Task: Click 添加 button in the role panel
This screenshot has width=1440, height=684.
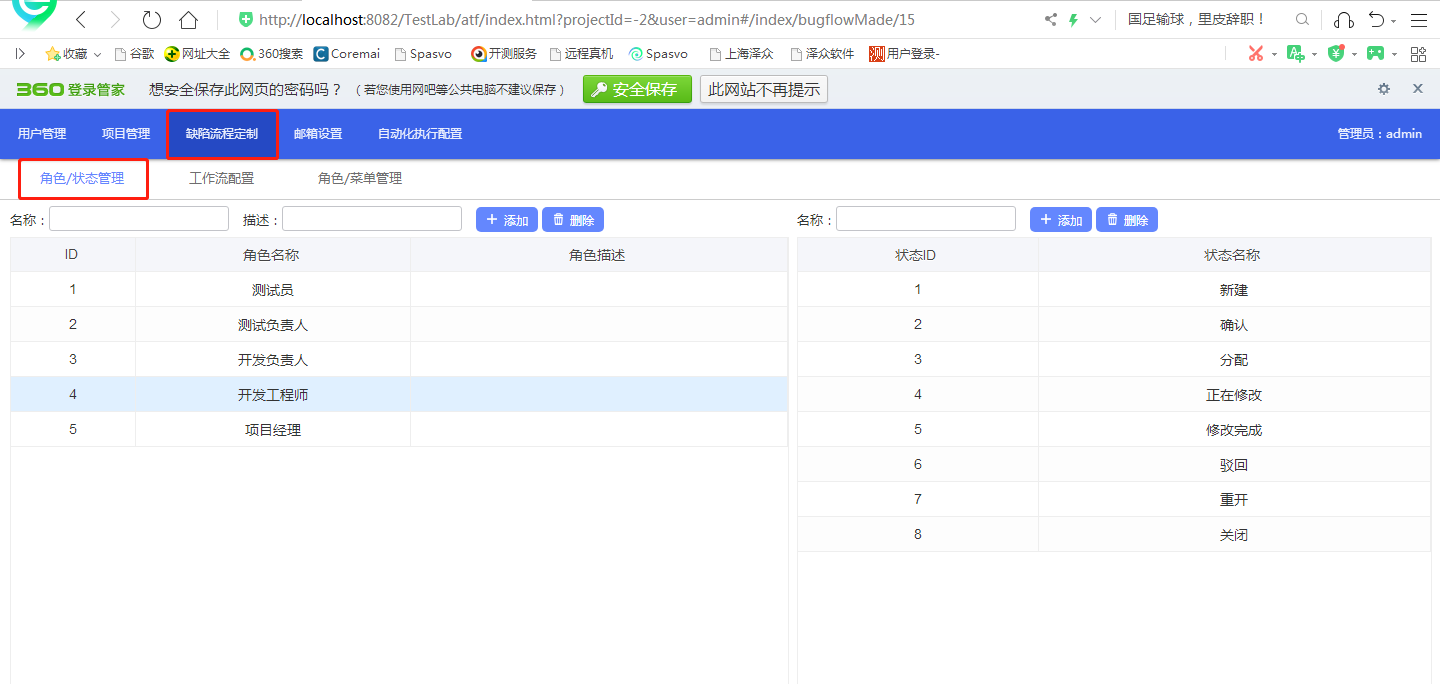Action: [x=507, y=220]
